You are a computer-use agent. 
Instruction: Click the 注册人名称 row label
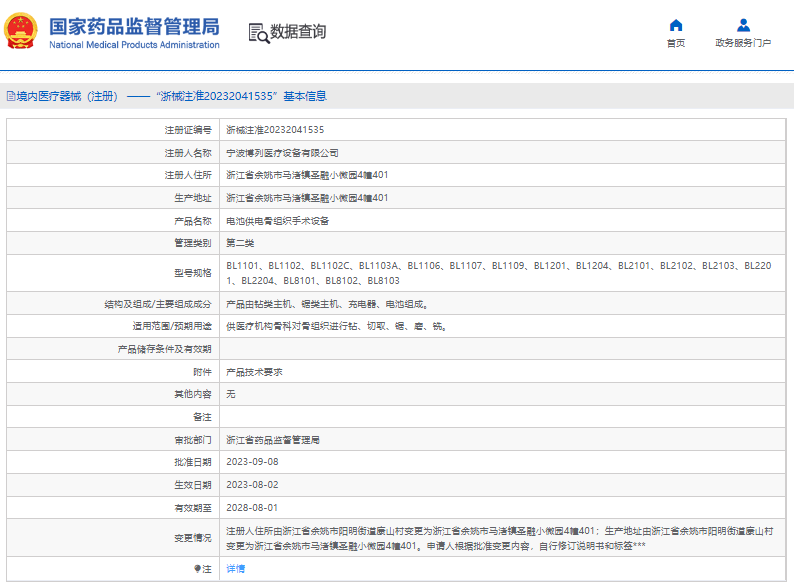click(x=188, y=153)
